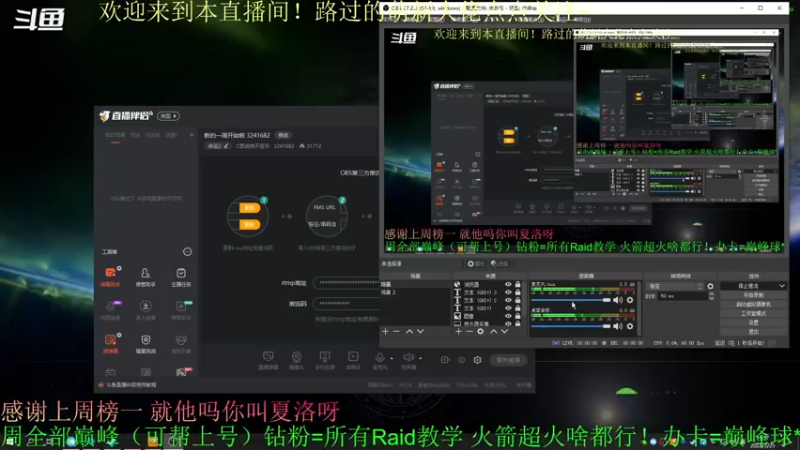Add the 摄像头 camera source

(x=296, y=360)
